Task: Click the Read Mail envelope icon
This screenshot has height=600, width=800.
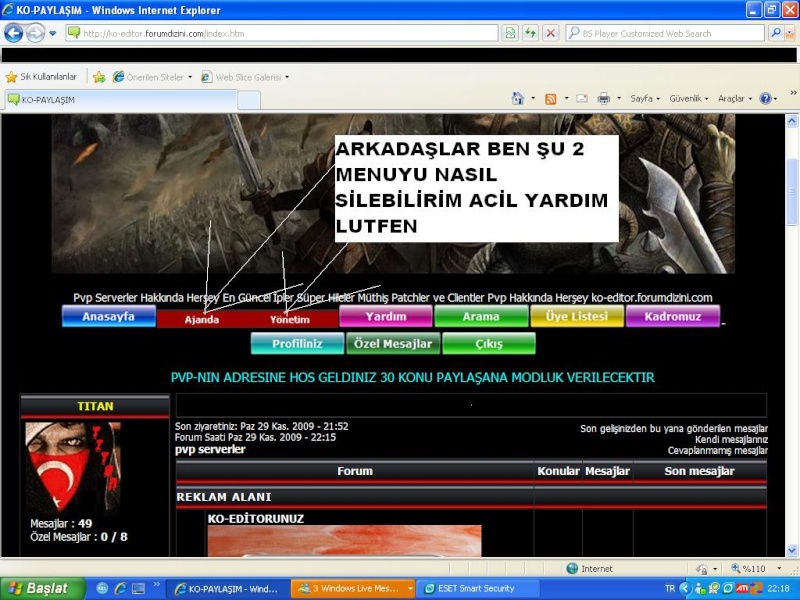Action: tap(582, 98)
